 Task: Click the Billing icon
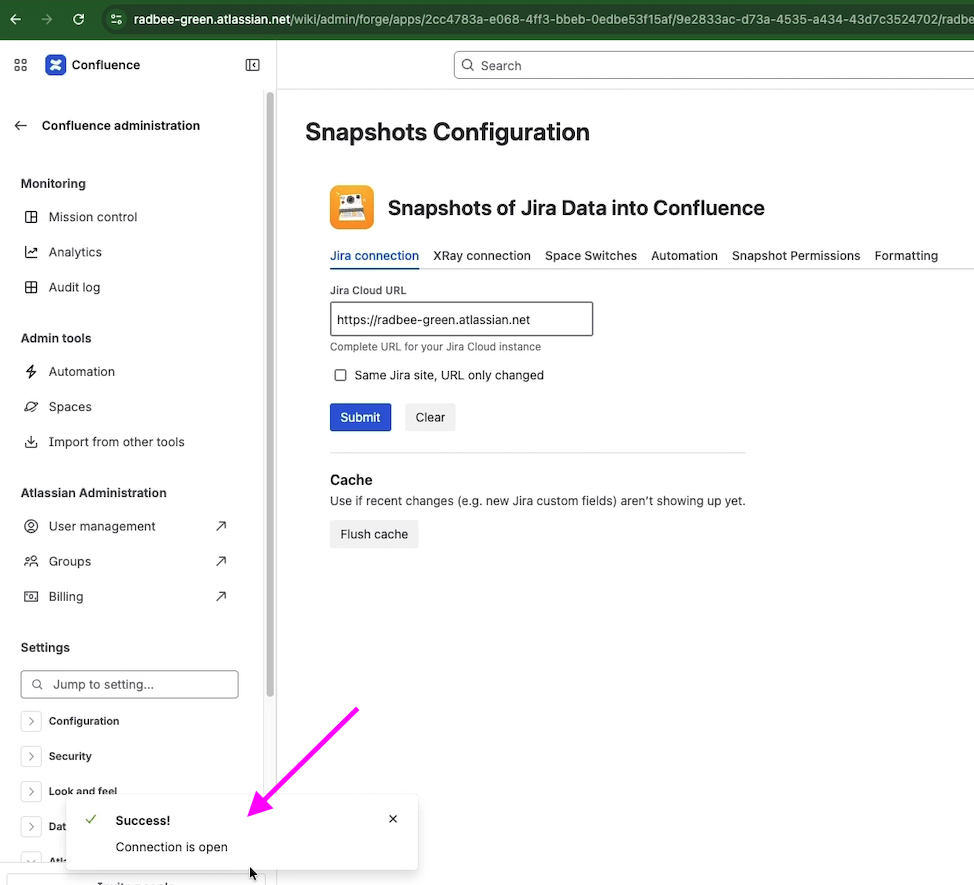point(31,596)
